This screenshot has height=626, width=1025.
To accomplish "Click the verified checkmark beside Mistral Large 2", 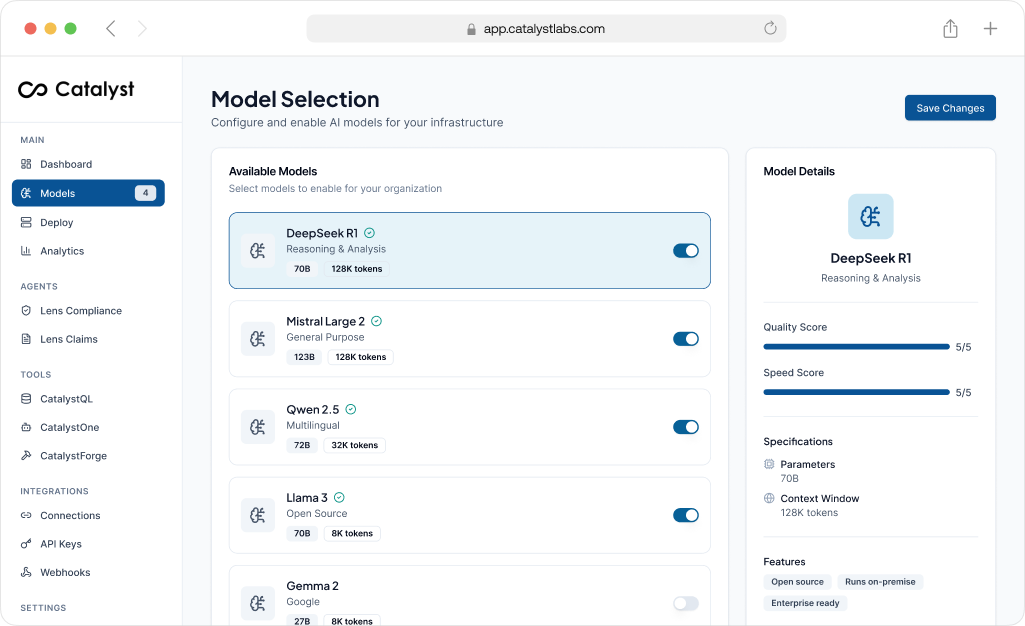I will (x=377, y=321).
